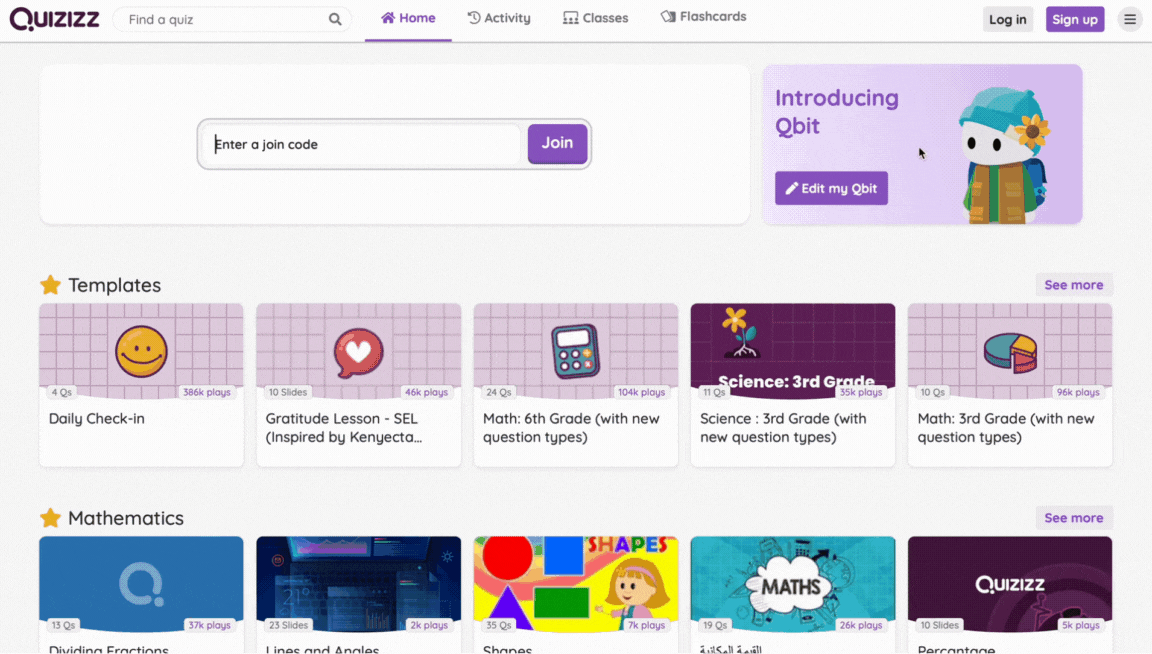This screenshot has width=1152, height=654.
Task: Click the star icon beside Mathematics
Action: pyautogui.click(x=51, y=517)
